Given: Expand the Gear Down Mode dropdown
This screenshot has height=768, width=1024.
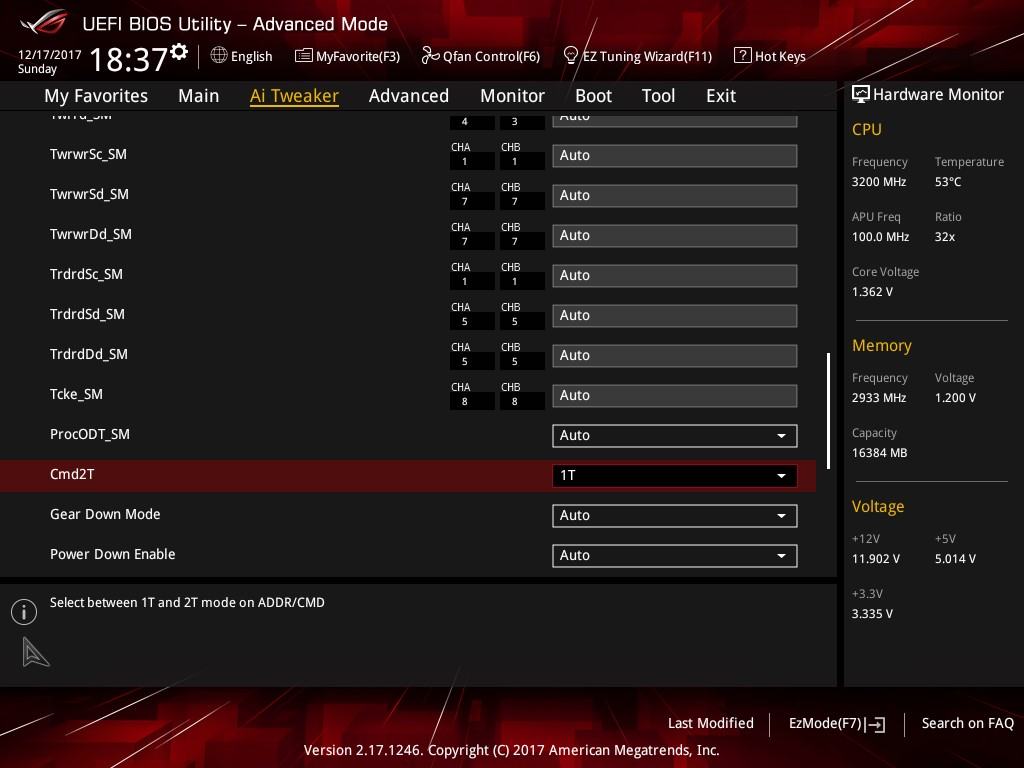Looking at the screenshot, I should tap(675, 516).
